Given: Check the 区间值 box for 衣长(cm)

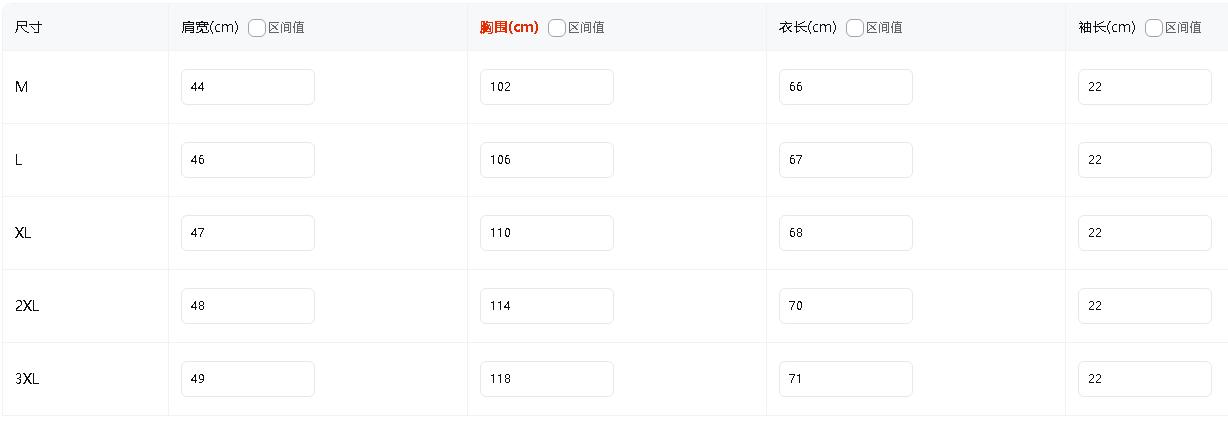Looking at the screenshot, I should click(x=855, y=28).
